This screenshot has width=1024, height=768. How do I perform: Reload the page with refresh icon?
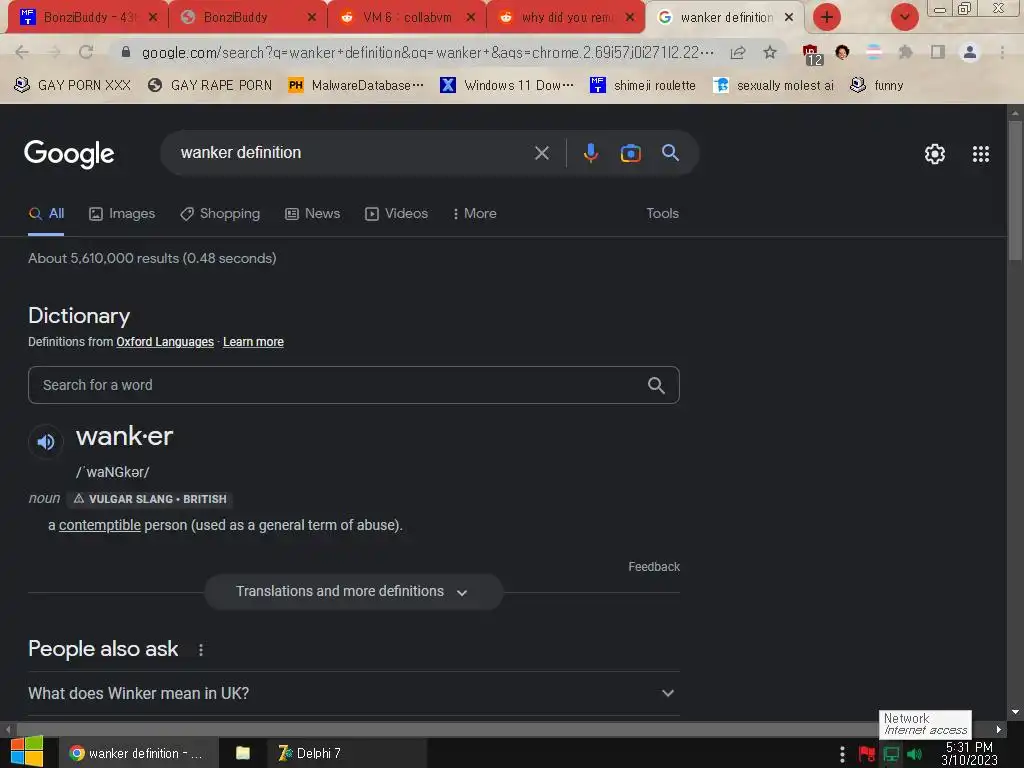(x=86, y=52)
